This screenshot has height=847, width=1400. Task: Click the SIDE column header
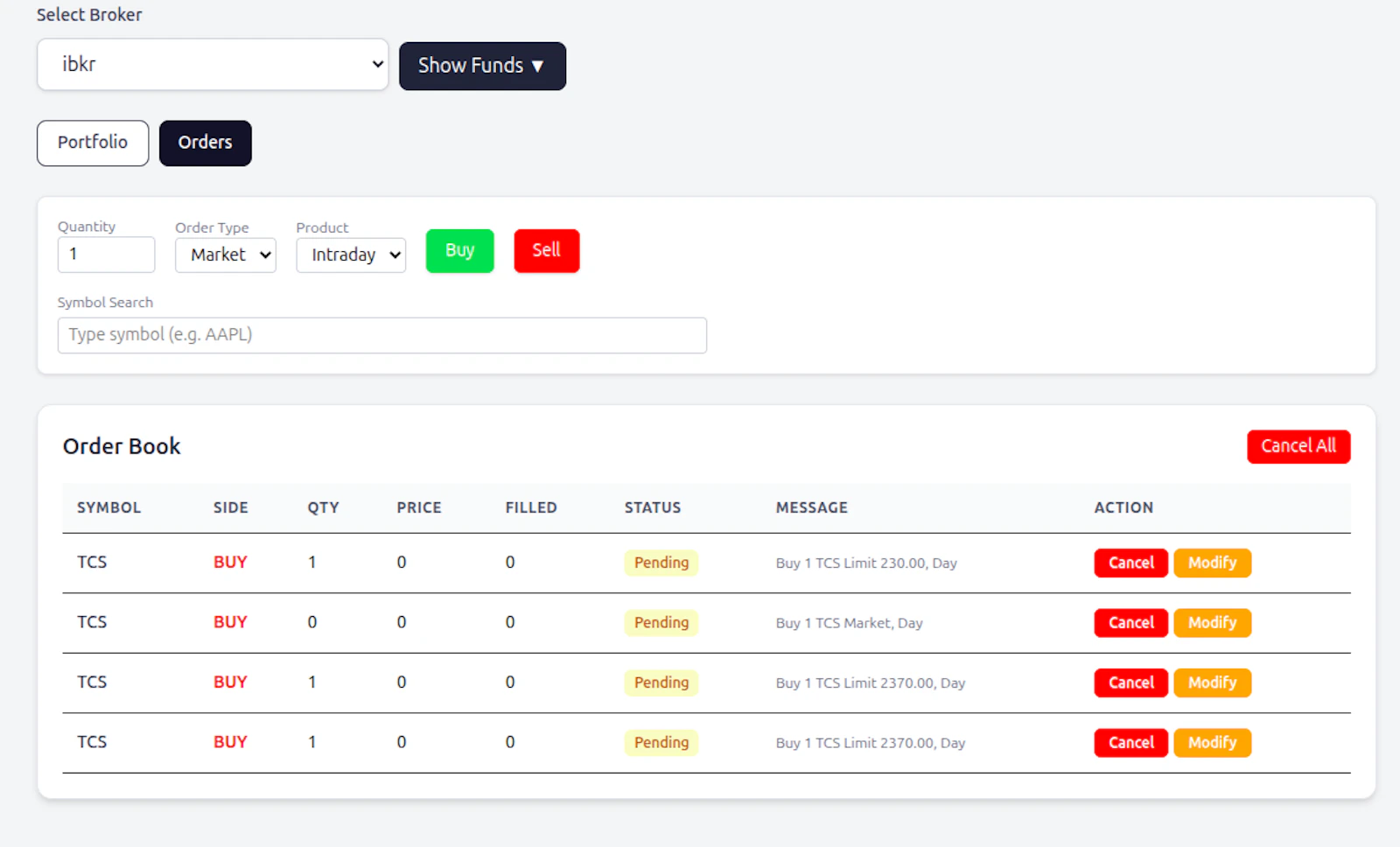coord(231,507)
